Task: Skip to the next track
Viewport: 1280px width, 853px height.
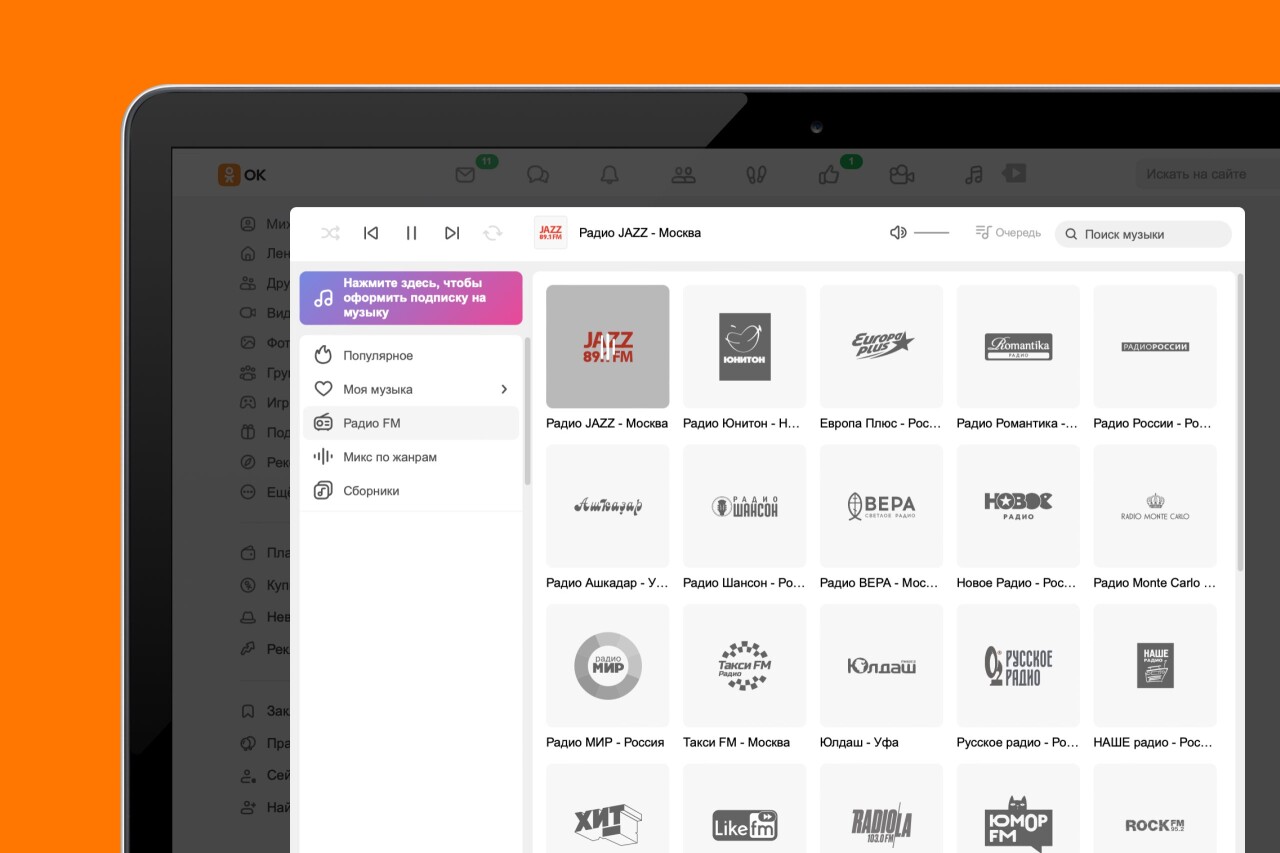Action: [452, 233]
